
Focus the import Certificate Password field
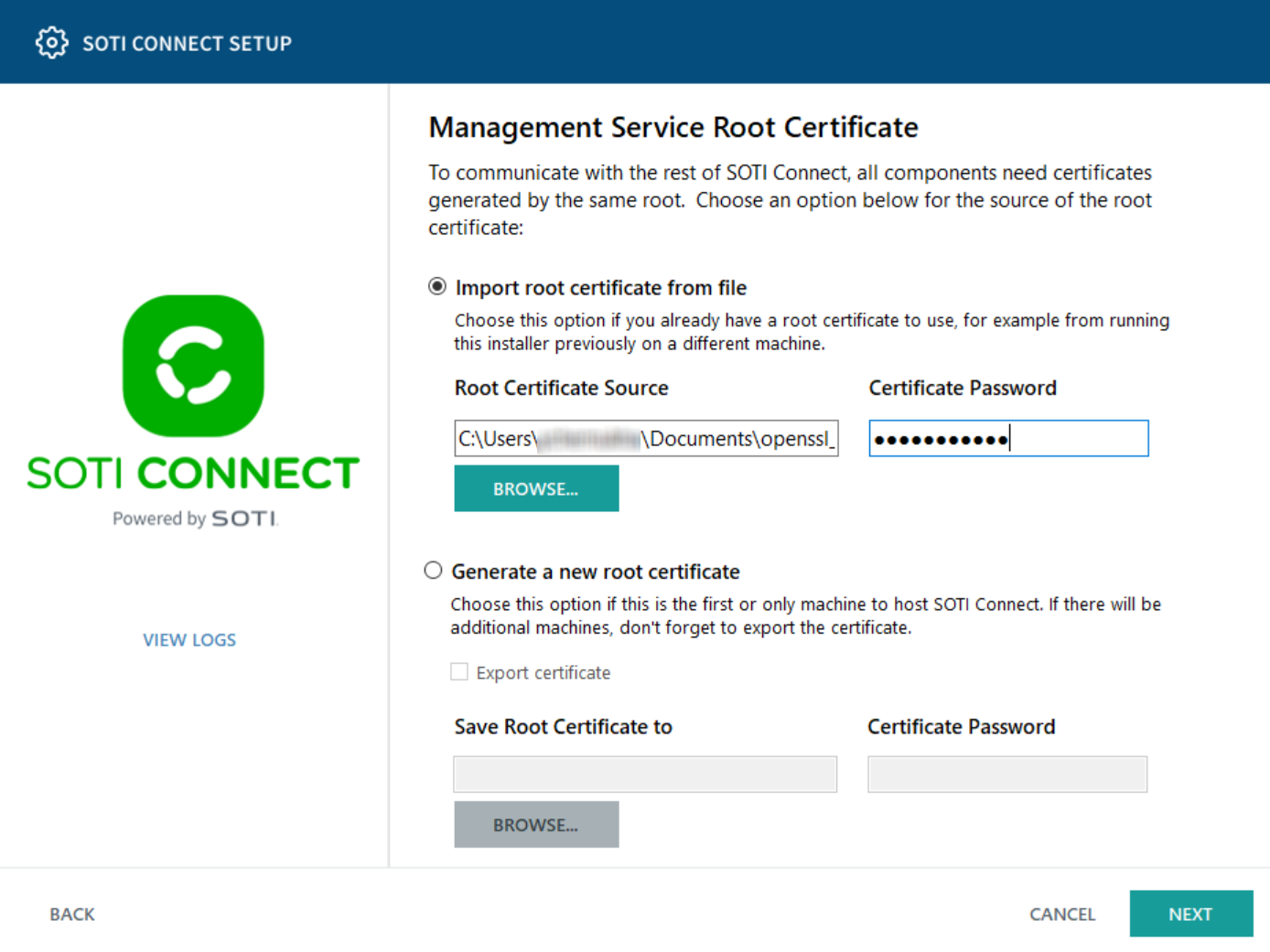click(1008, 438)
